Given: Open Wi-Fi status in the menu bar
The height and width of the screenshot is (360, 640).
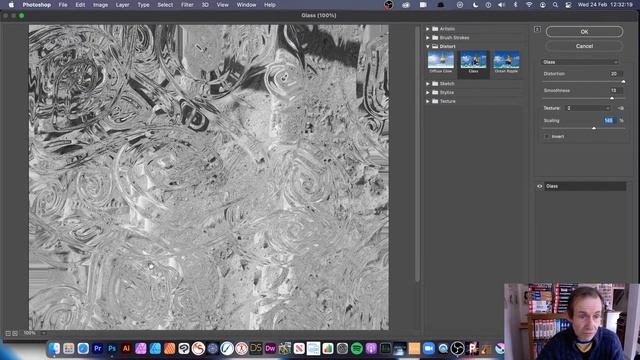Looking at the screenshot, I should coord(529,5).
